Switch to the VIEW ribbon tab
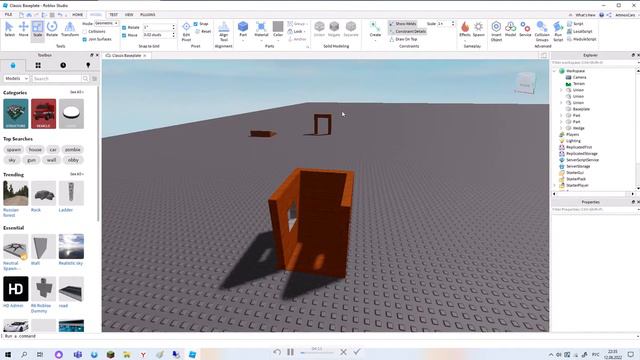The image size is (640, 360). [129, 15]
